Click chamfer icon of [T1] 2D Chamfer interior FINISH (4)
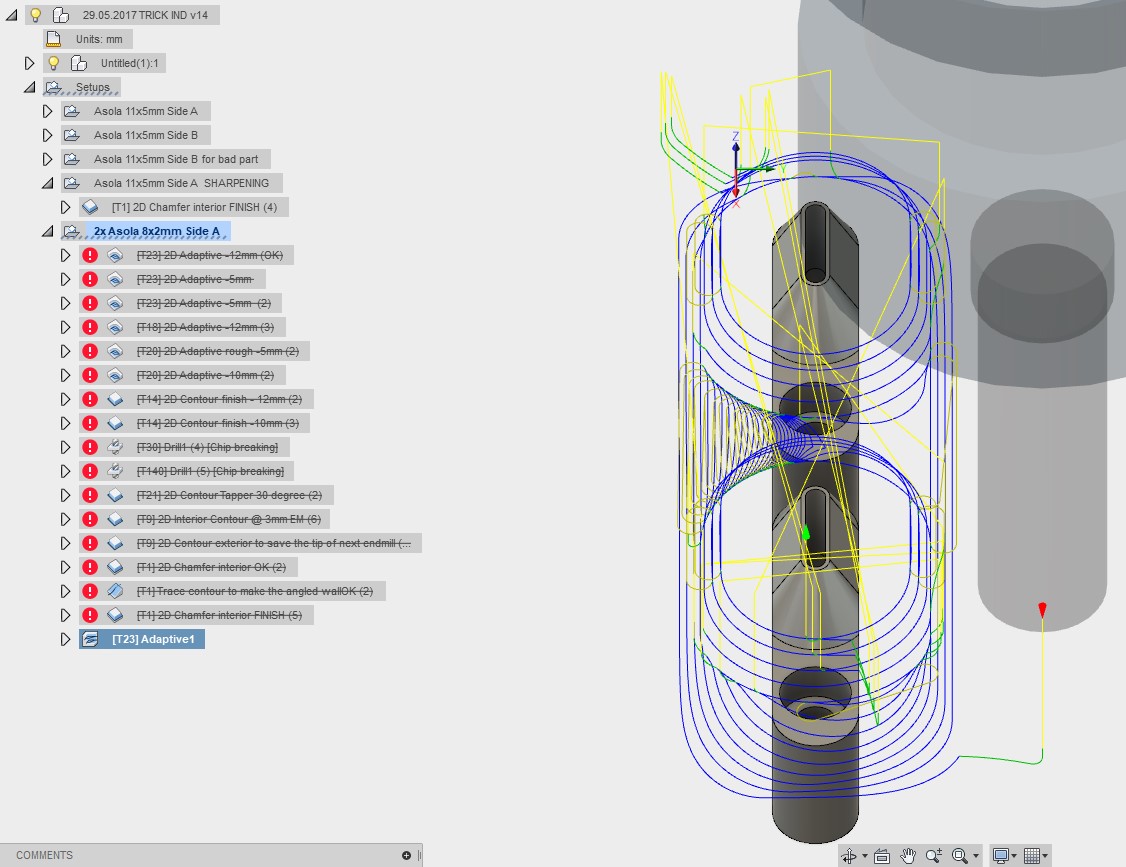Viewport: 1126px width, 867px height. pos(90,207)
